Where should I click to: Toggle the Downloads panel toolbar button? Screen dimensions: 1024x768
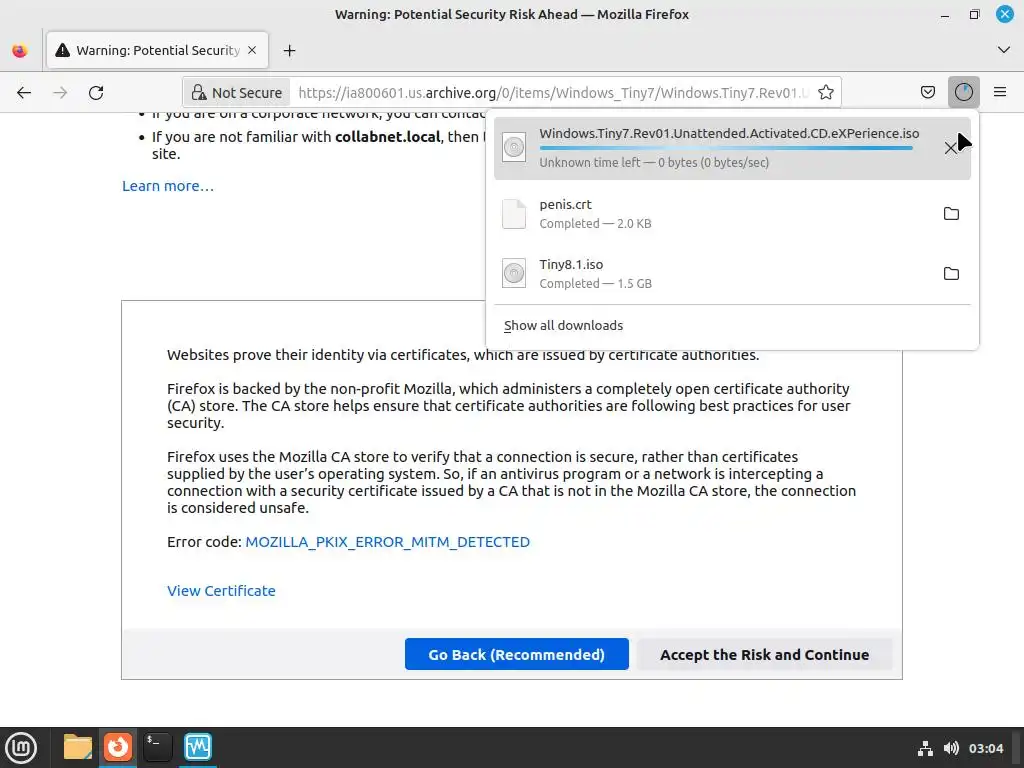point(963,92)
